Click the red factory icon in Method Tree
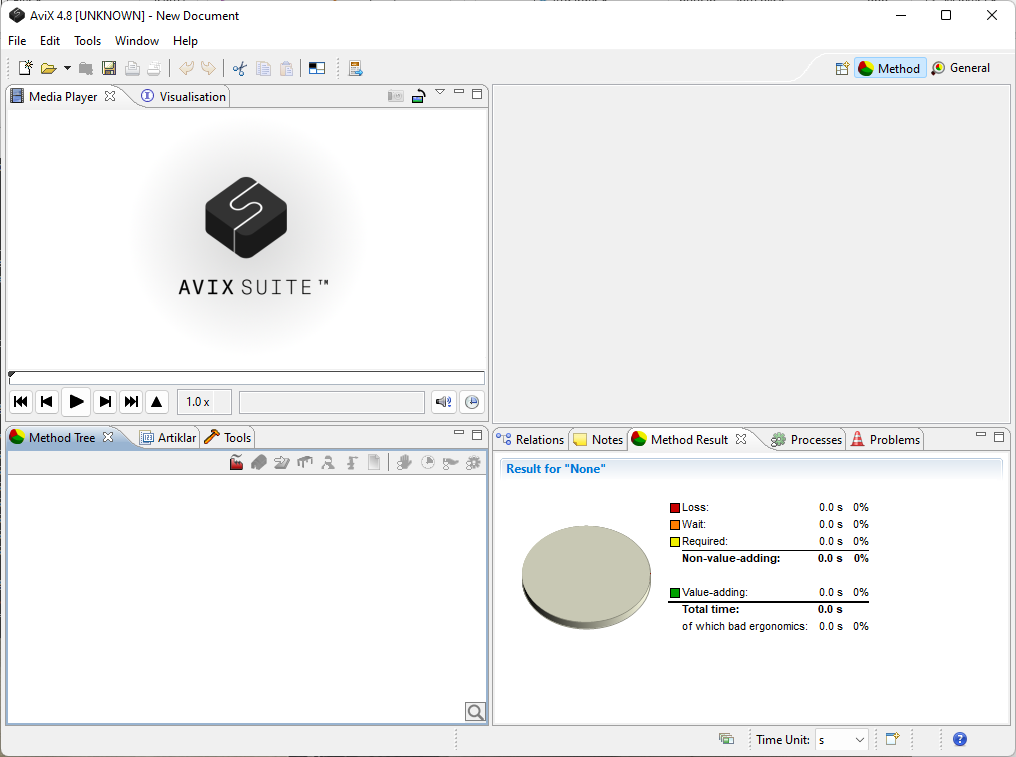 [237, 463]
